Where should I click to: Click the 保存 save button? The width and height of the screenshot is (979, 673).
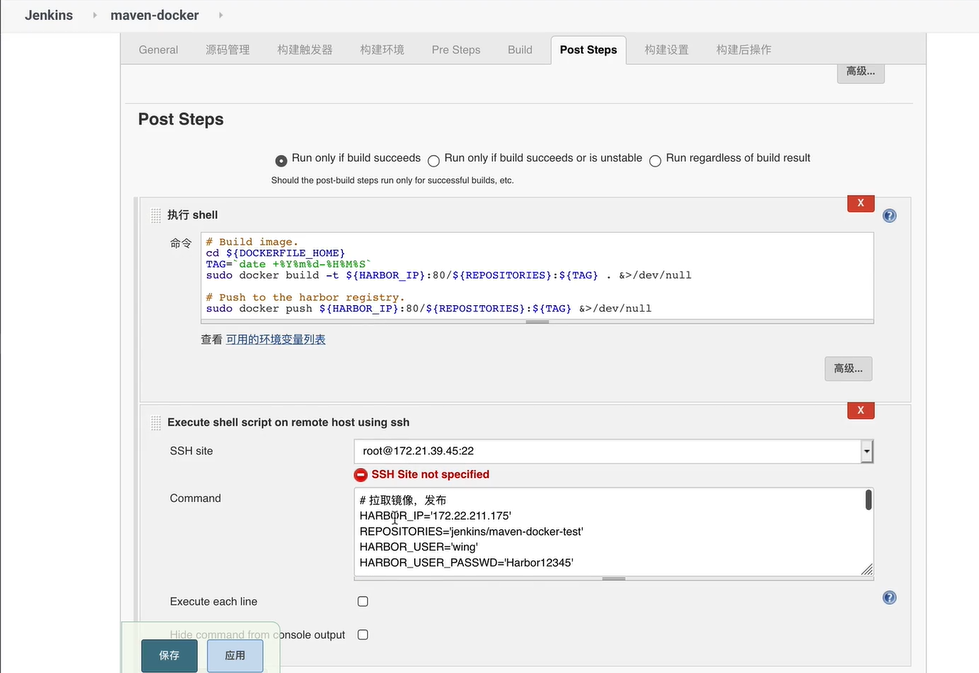point(169,656)
